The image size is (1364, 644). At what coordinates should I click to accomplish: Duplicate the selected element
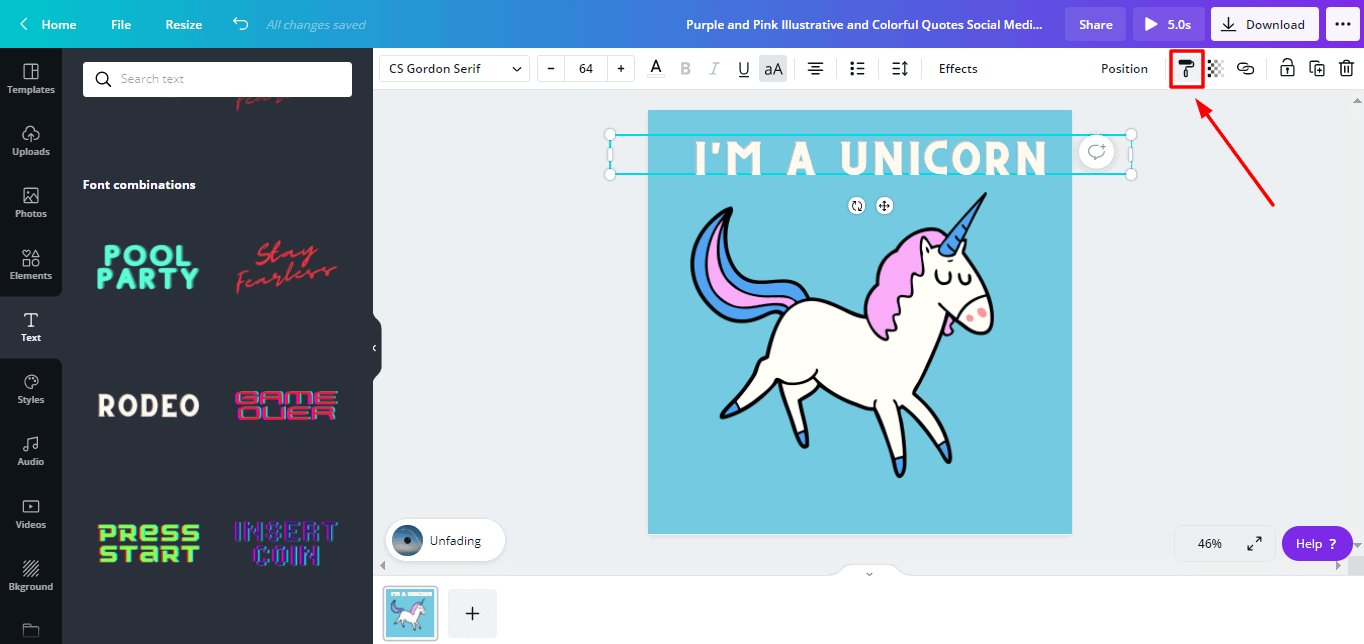point(1317,69)
